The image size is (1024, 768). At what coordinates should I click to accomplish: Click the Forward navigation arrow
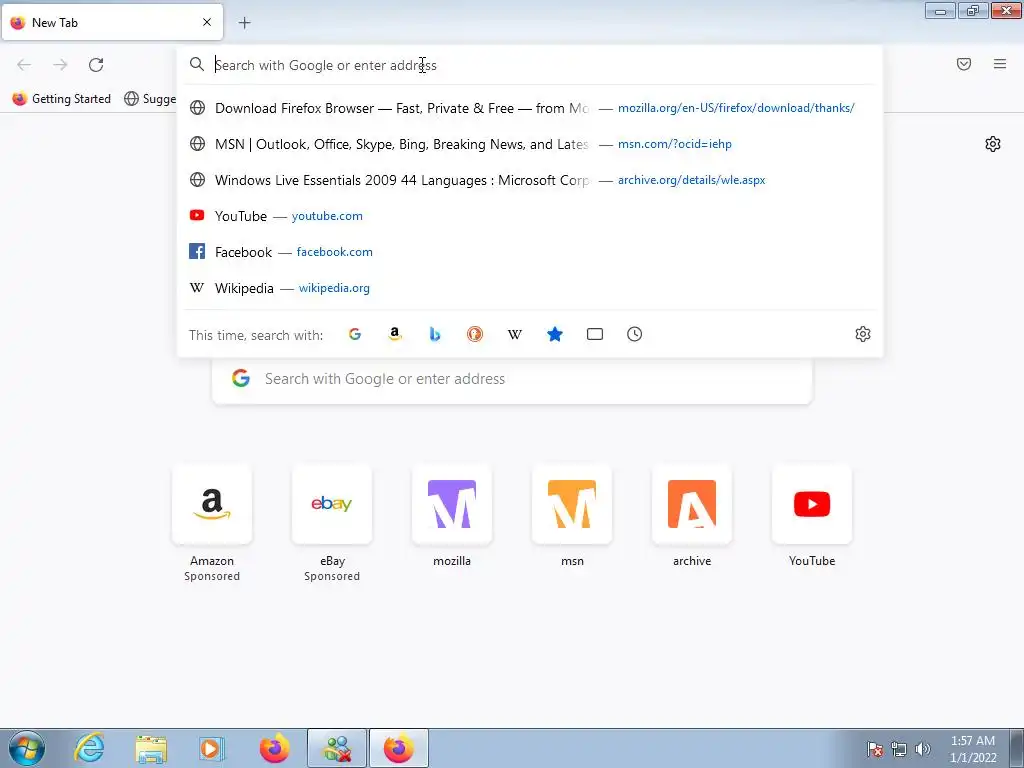60,65
